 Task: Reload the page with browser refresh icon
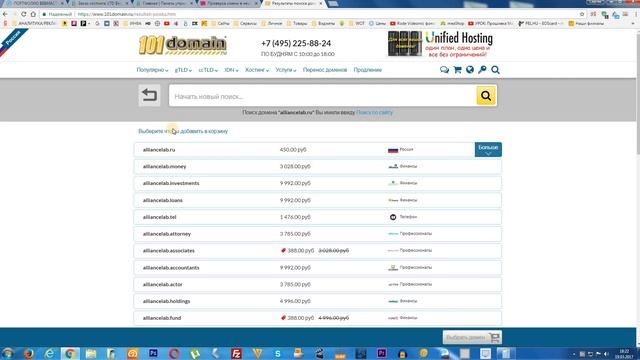[x=24, y=14]
